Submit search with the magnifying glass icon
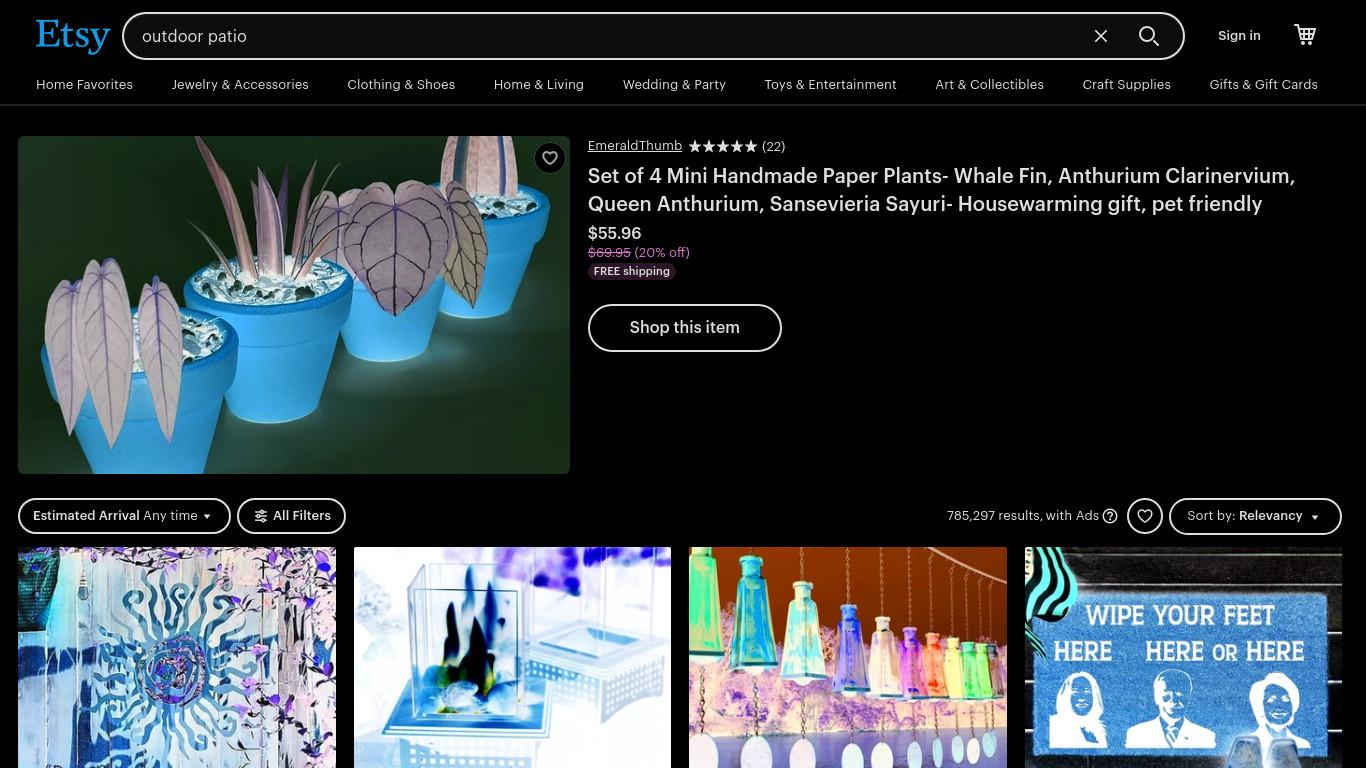1366x768 pixels. (x=1149, y=36)
